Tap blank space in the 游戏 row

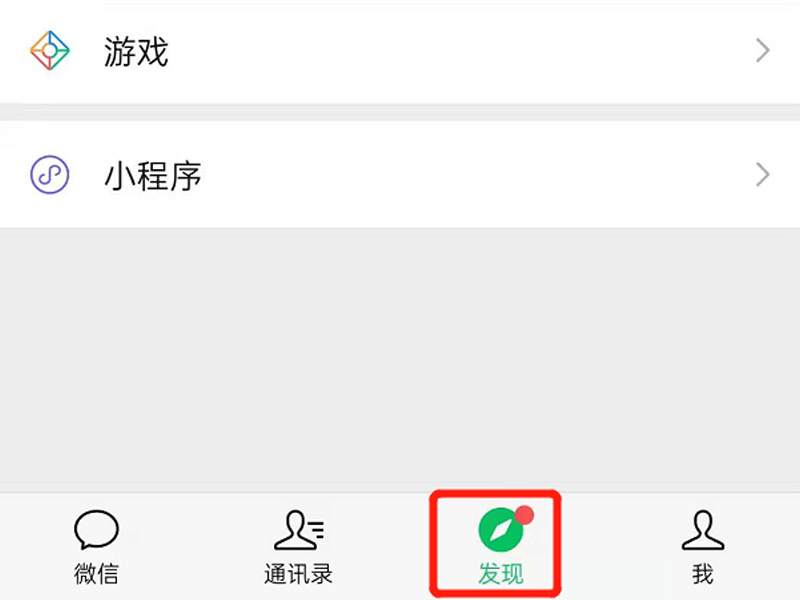[x=459, y=51]
